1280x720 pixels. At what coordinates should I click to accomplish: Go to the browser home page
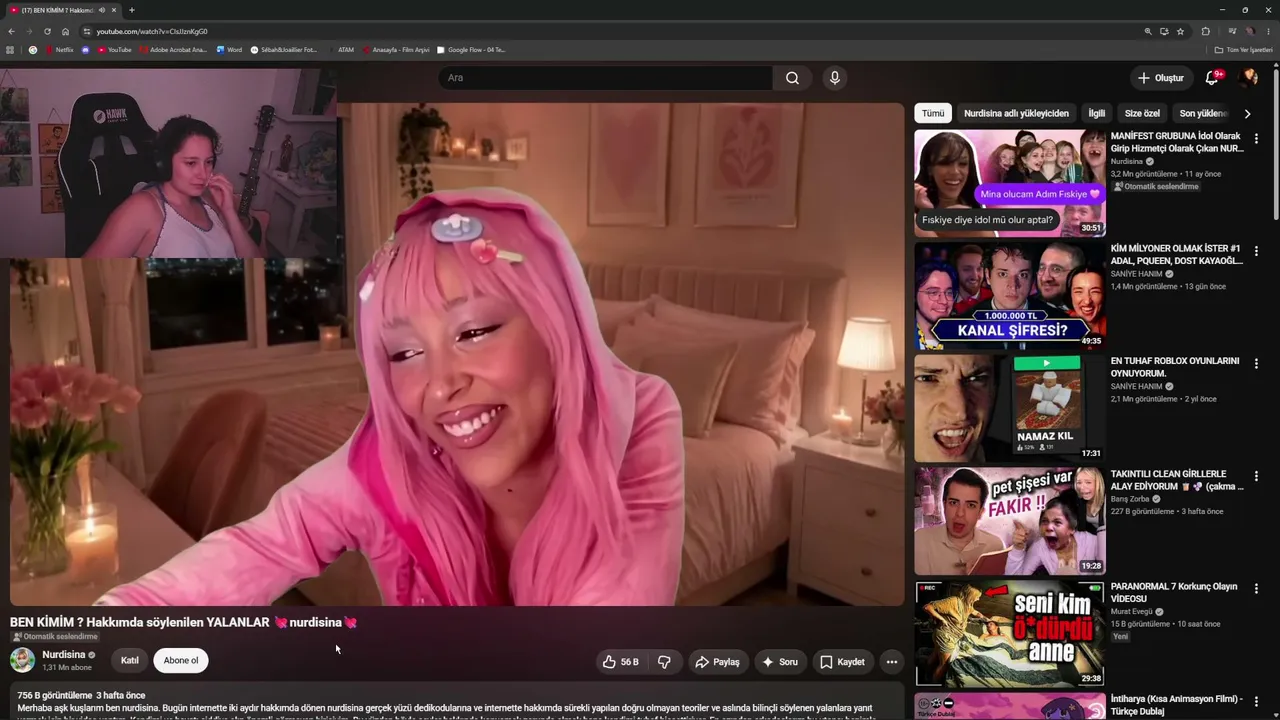(x=65, y=31)
